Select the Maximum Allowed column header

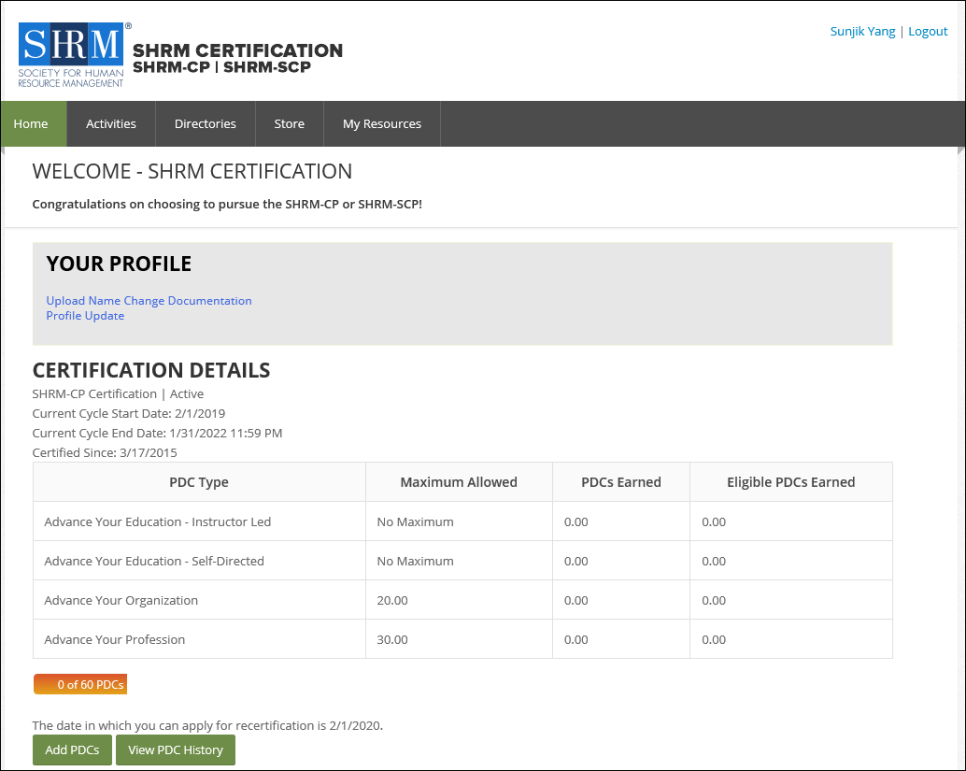coord(459,482)
